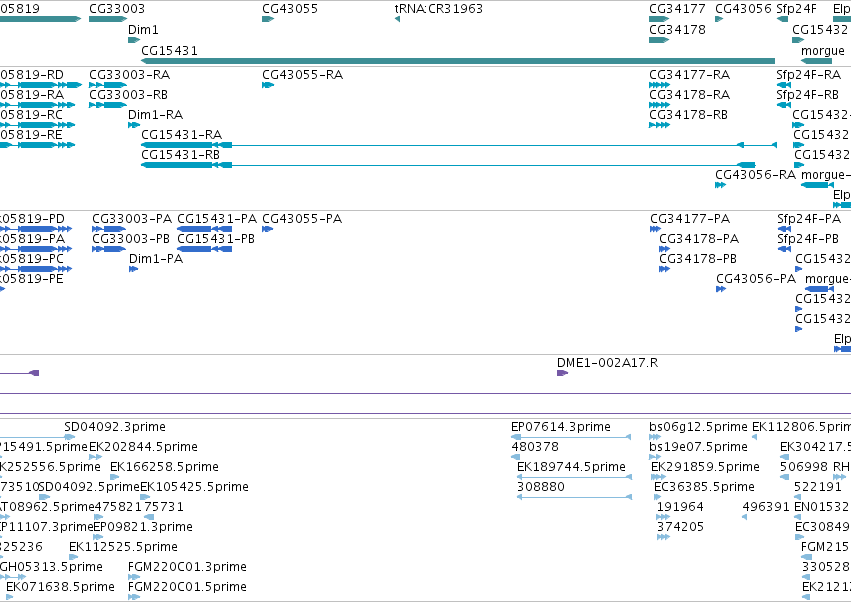Click transcript Sfp24F-RB
The image size is (851, 602).
point(807,94)
